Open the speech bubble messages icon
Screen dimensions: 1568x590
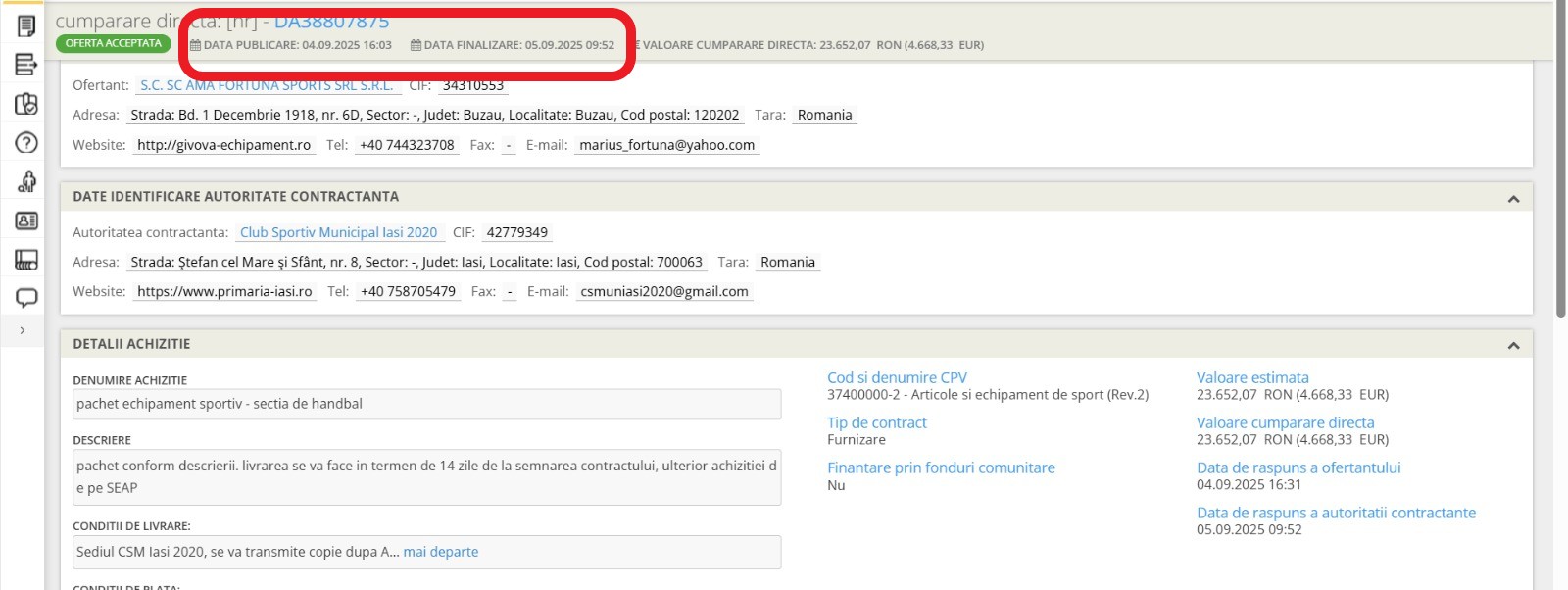pos(26,298)
